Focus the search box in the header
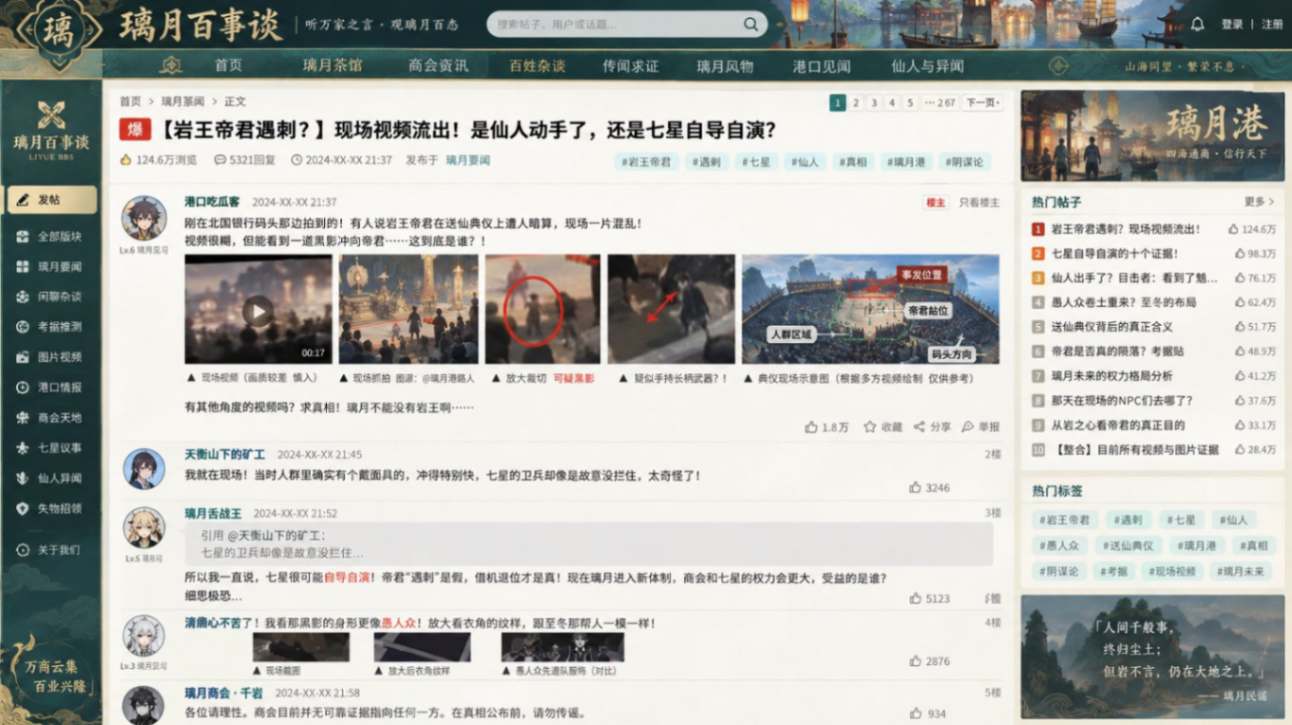The height and width of the screenshot is (725, 1292). pyautogui.click(x=616, y=24)
